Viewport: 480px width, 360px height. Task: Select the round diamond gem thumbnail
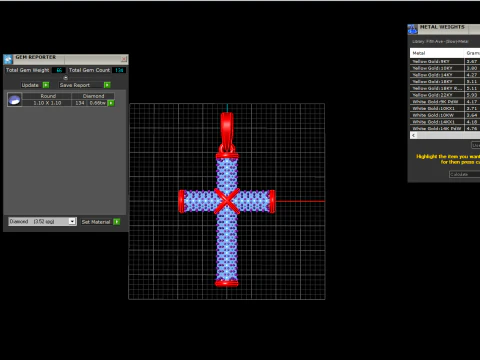point(14,100)
